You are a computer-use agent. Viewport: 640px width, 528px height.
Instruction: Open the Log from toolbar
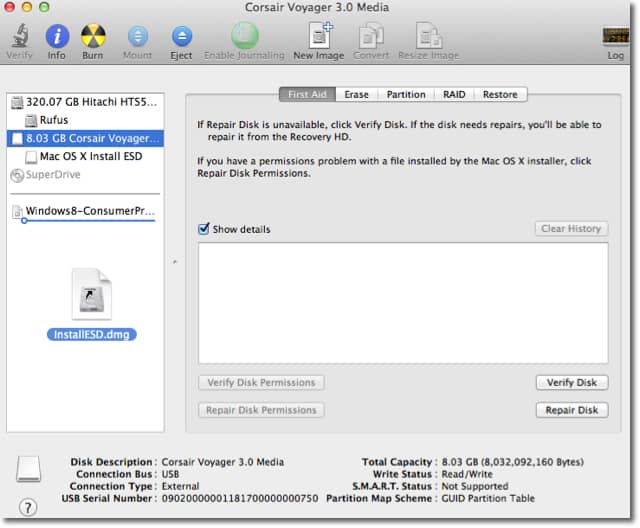(x=616, y=35)
